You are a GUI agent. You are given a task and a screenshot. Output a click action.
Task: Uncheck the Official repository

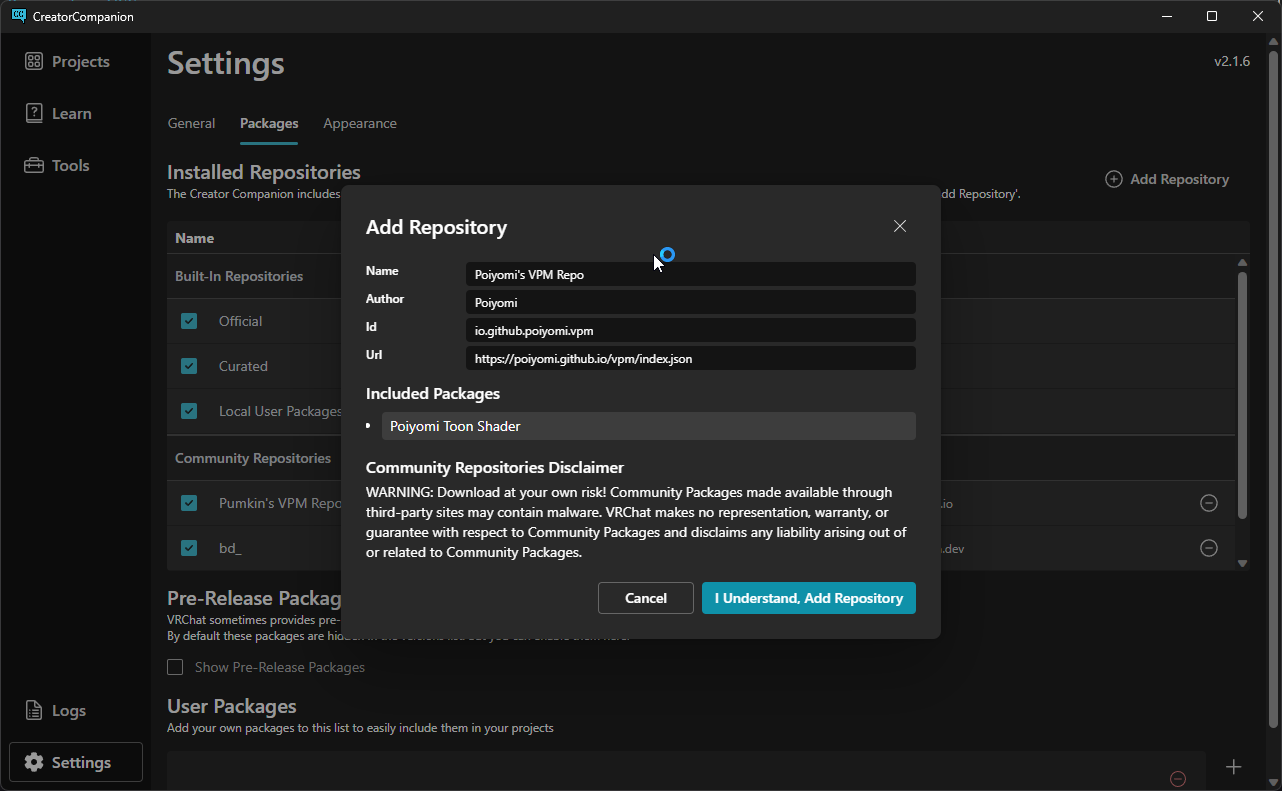tap(189, 320)
